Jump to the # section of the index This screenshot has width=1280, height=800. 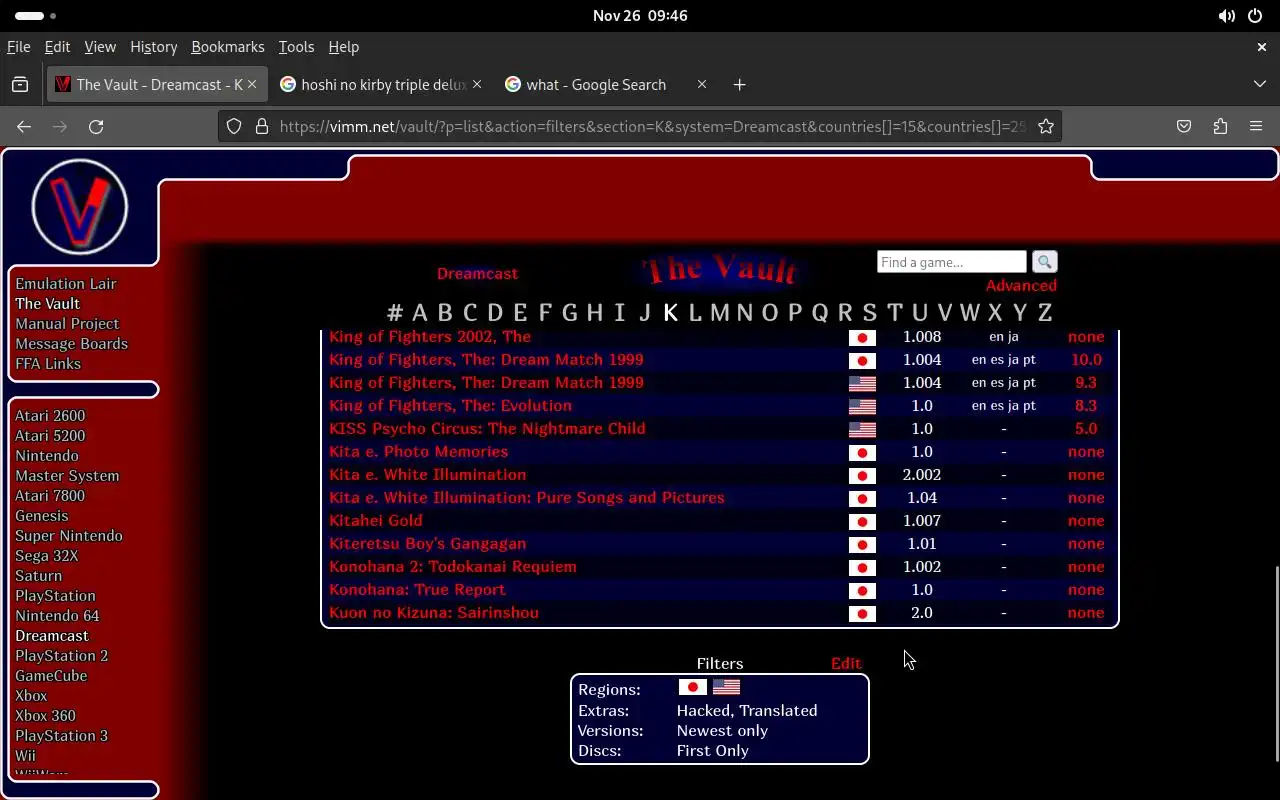coord(395,313)
